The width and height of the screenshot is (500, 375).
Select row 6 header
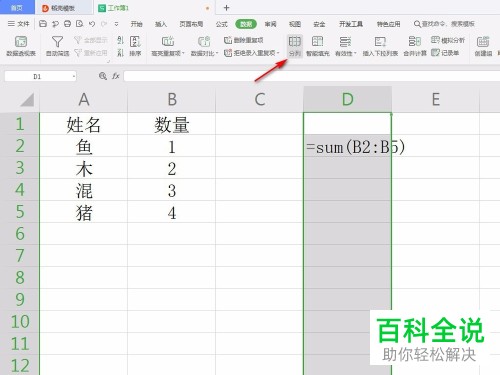[20, 233]
